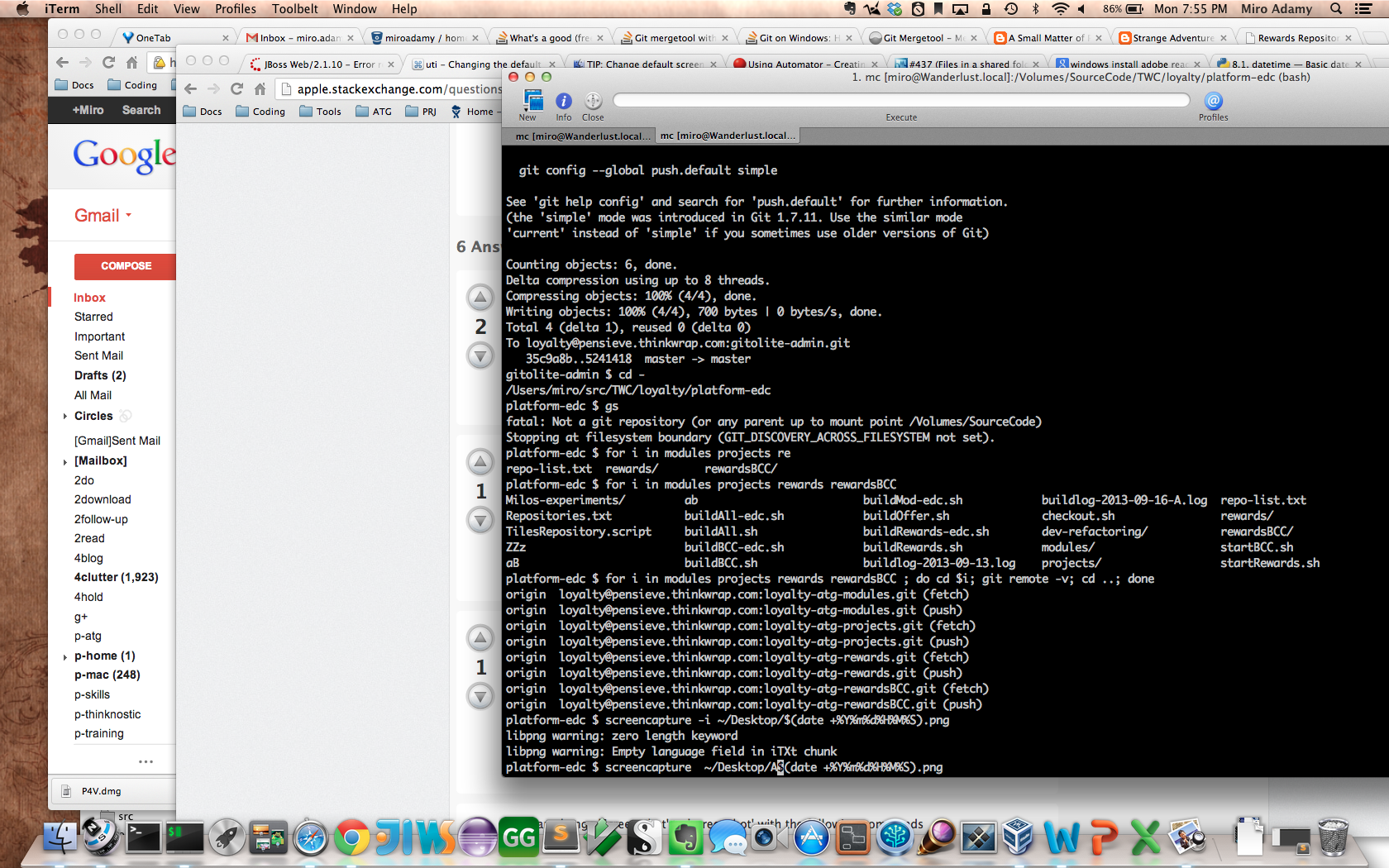Open the ATG bookmarks folder
This screenshot has height=868, width=1389.
pos(374,112)
